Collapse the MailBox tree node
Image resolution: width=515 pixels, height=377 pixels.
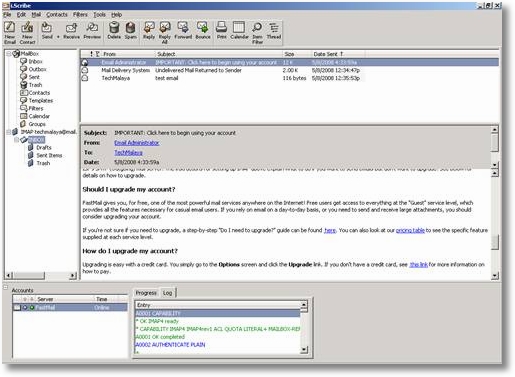point(9,54)
